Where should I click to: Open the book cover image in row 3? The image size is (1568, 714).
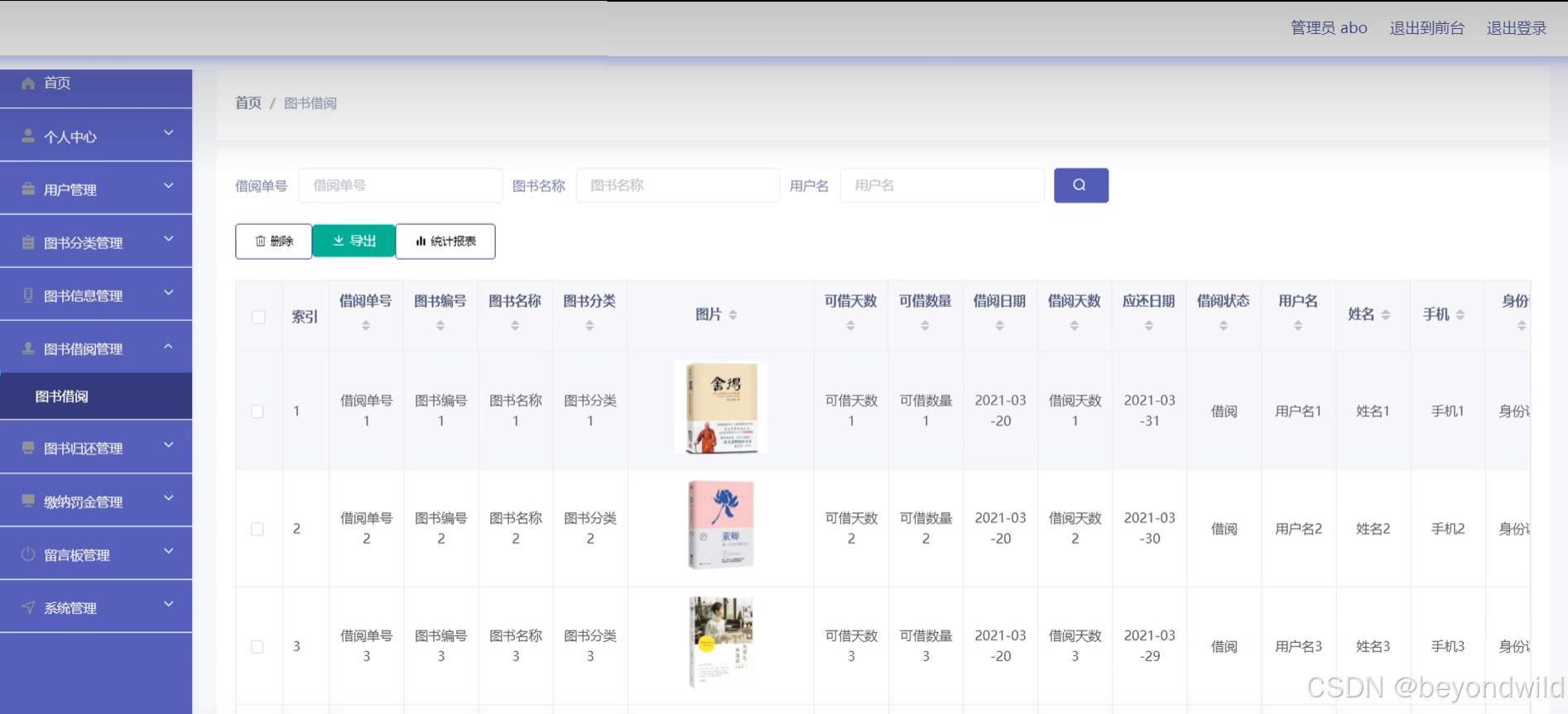[721, 643]
